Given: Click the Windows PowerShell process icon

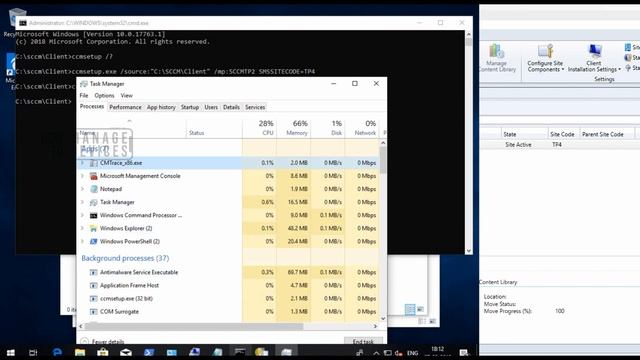Looking at the screenshot, I should 93,241.
